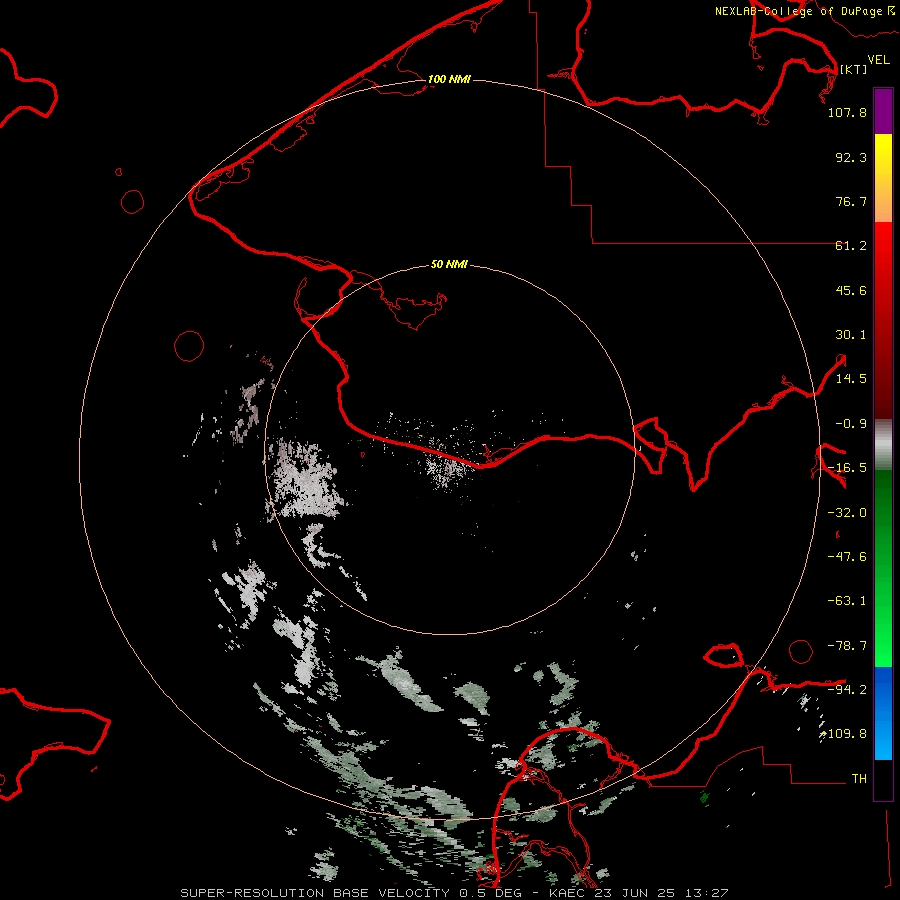Click the 92.3 velocity scale value
Screen dimensions: 900x900
[x=851, y=157]
